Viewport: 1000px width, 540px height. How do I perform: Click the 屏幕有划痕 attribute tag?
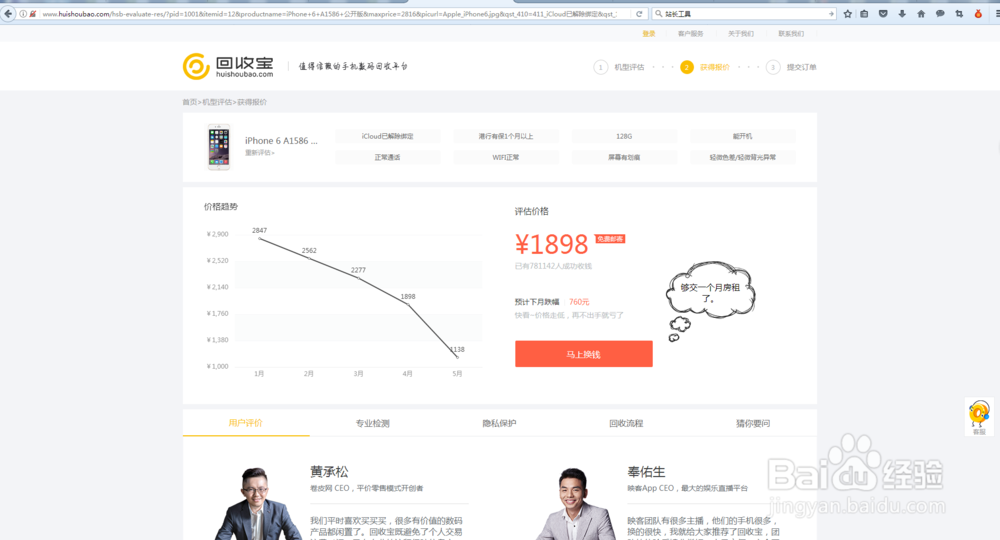(x=624, y=157)
